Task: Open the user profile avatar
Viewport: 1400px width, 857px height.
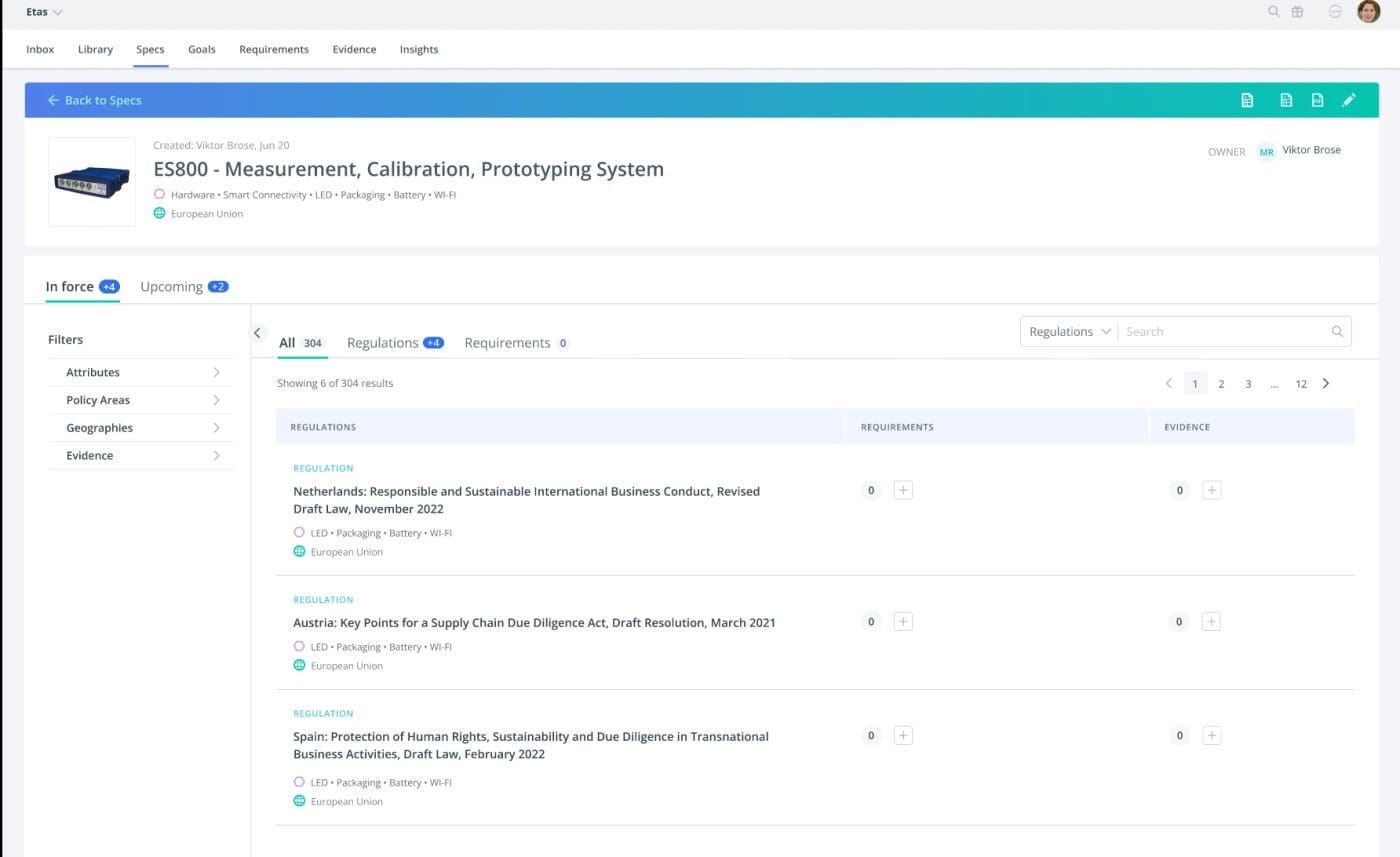Action: pos(1367,12)
